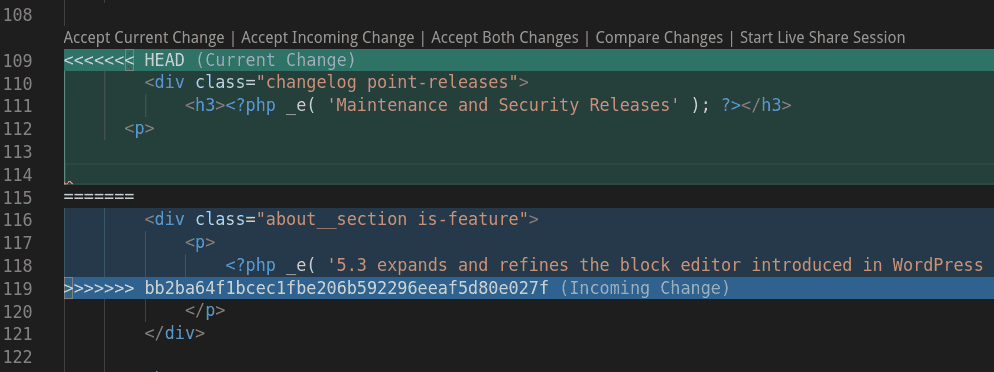Image resolution: width=994 pixels, height=372 pixels.
Task: Click empty line 113 in current change
Action: coord(529,151)
